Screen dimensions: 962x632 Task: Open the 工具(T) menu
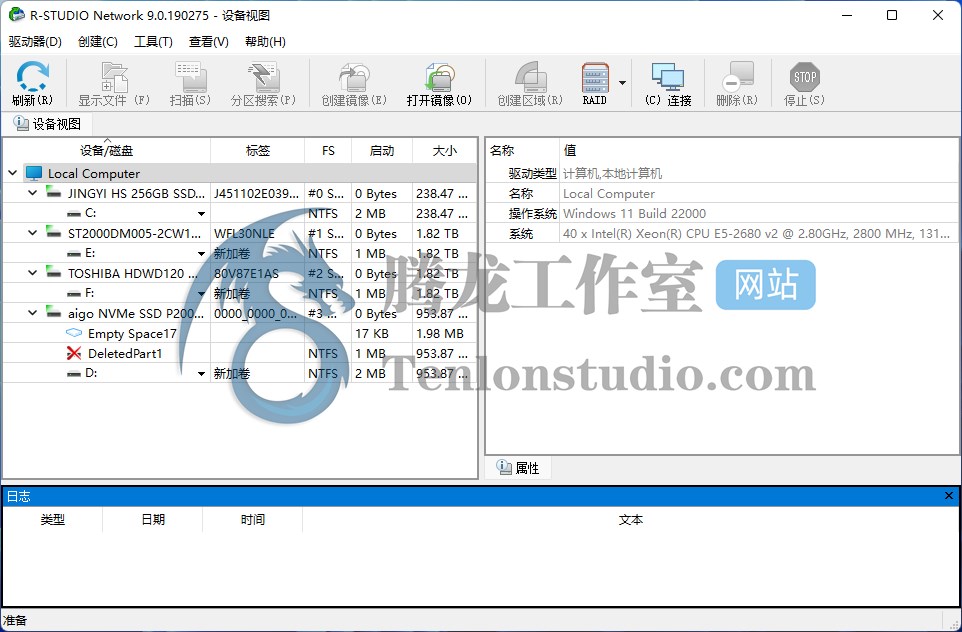point(153,42)
